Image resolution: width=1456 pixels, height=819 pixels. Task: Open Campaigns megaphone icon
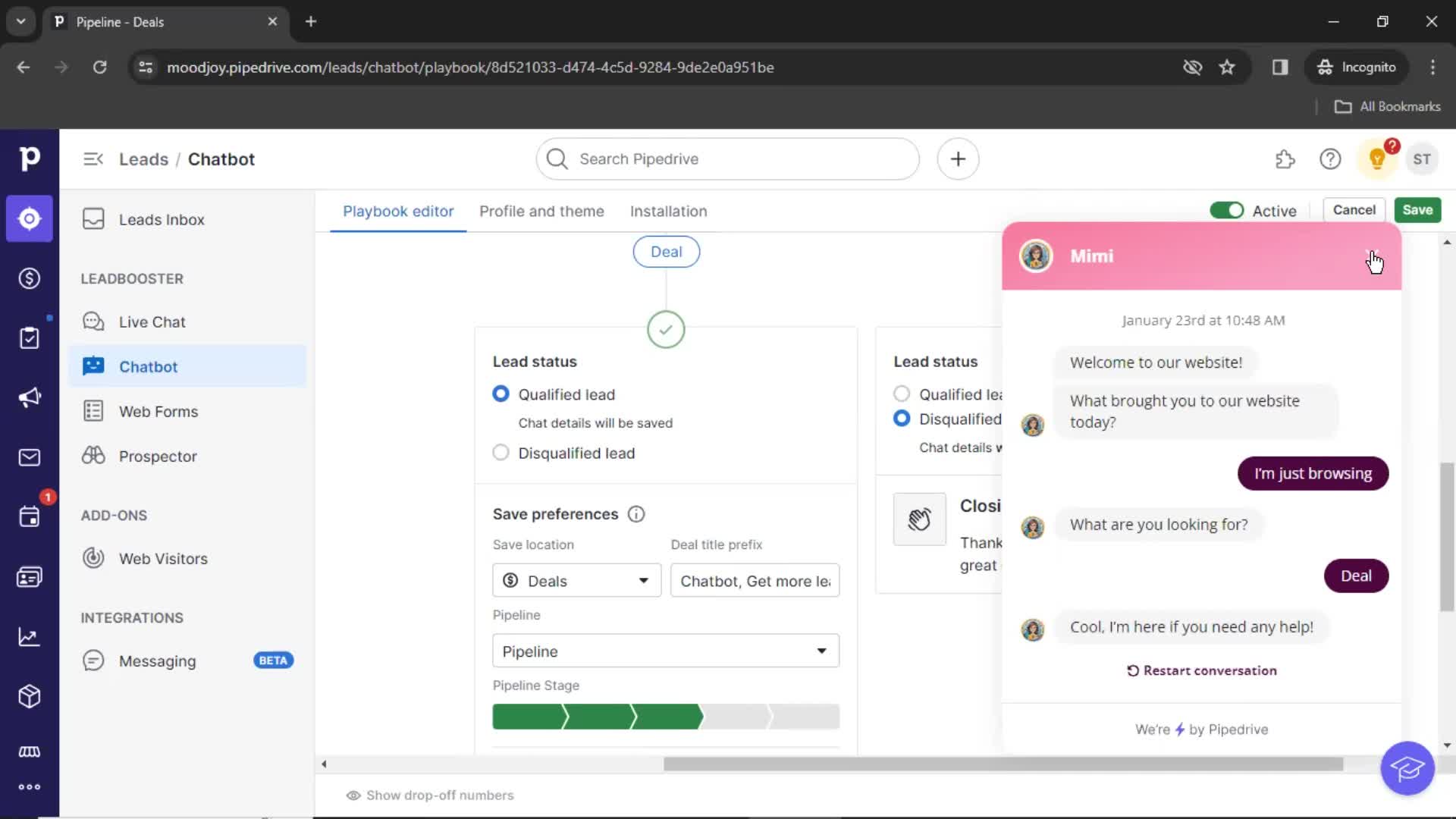click(x=29, y=397)
